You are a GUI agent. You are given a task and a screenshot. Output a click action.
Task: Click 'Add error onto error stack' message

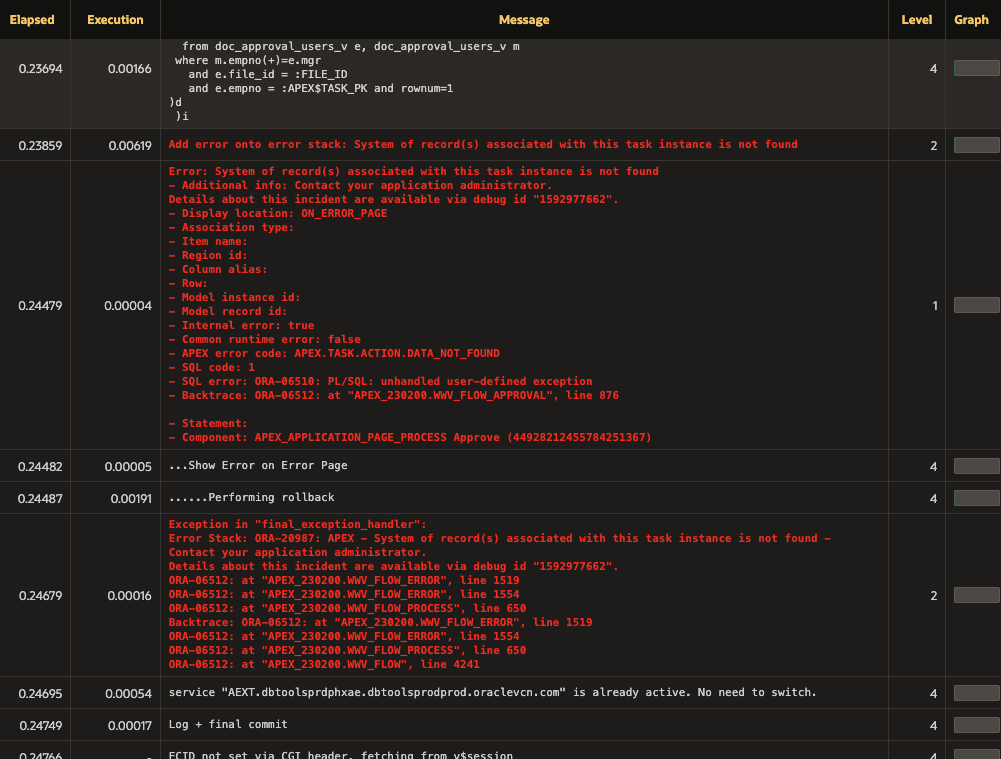tap(483, 144)
